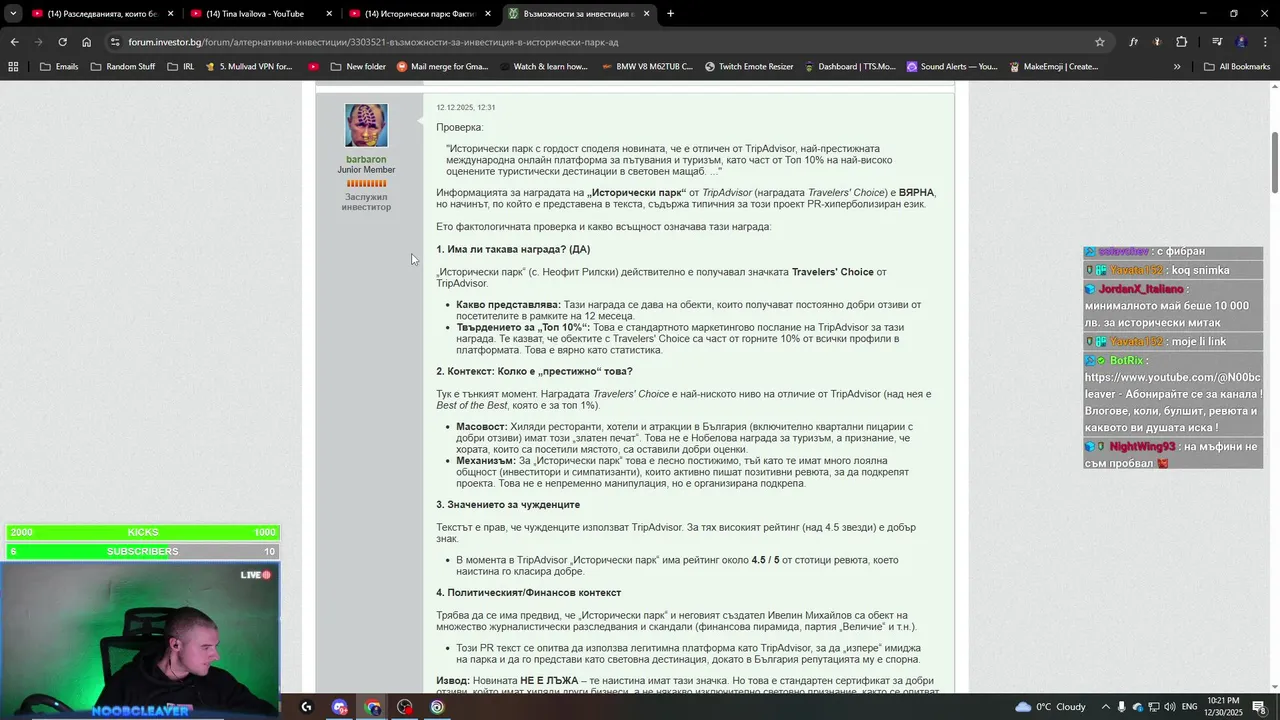
Task: Show more bookmarks chevron
Action: coord(1177,67)
